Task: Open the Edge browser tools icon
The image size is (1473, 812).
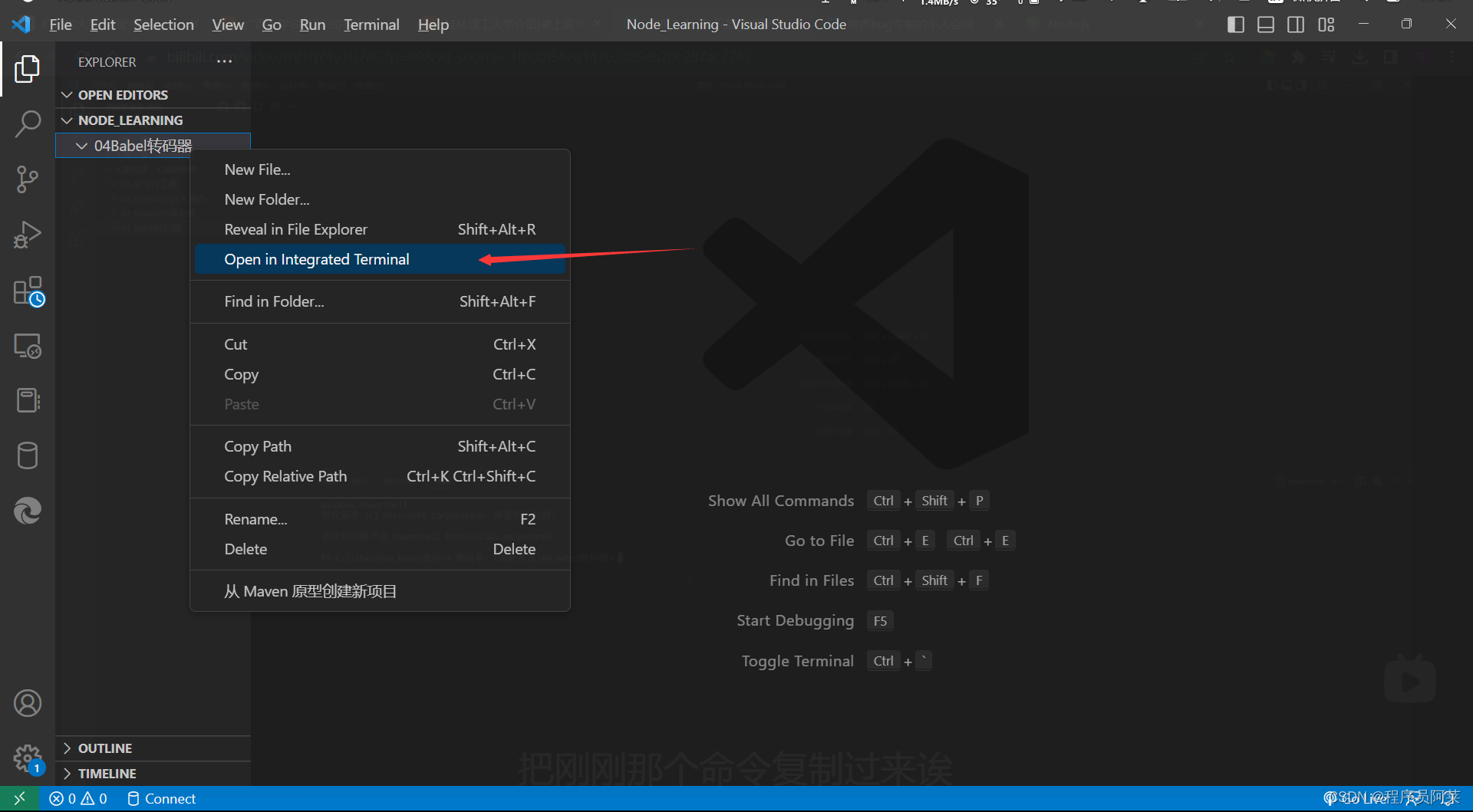Action: (28, 511)
